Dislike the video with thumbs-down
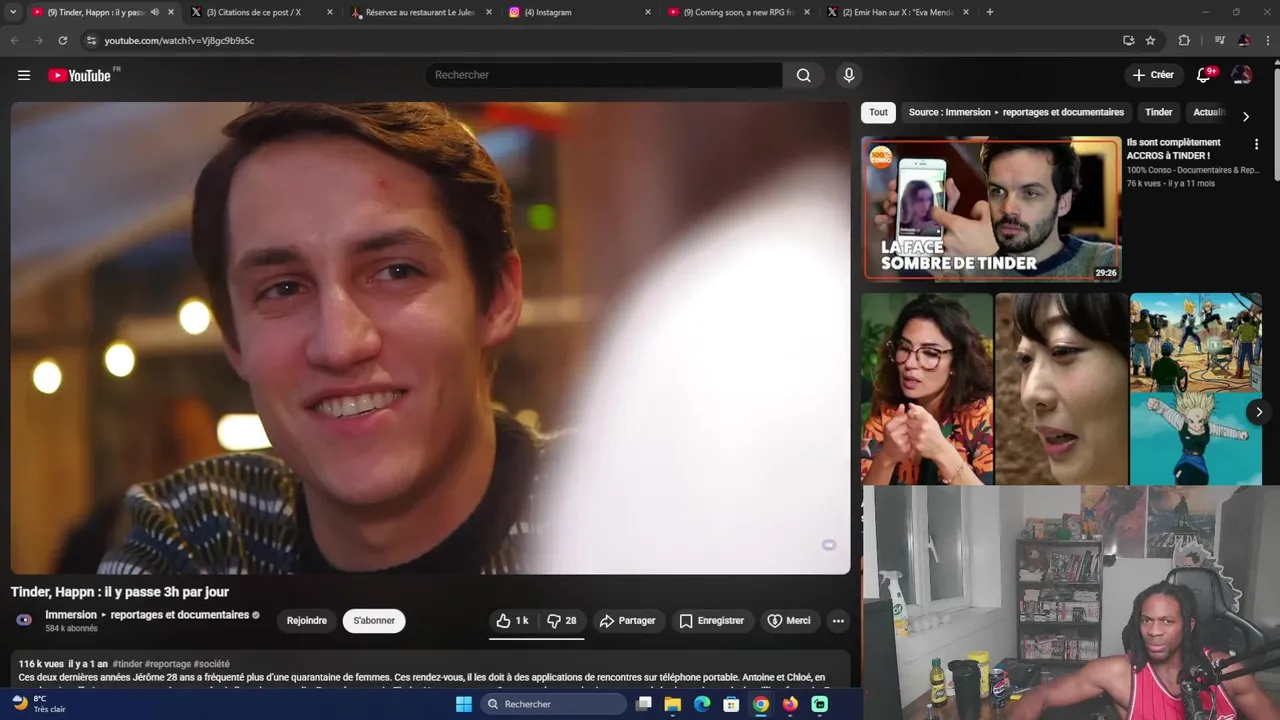This screenshot has height=720, width=1280. click(562, 621)
